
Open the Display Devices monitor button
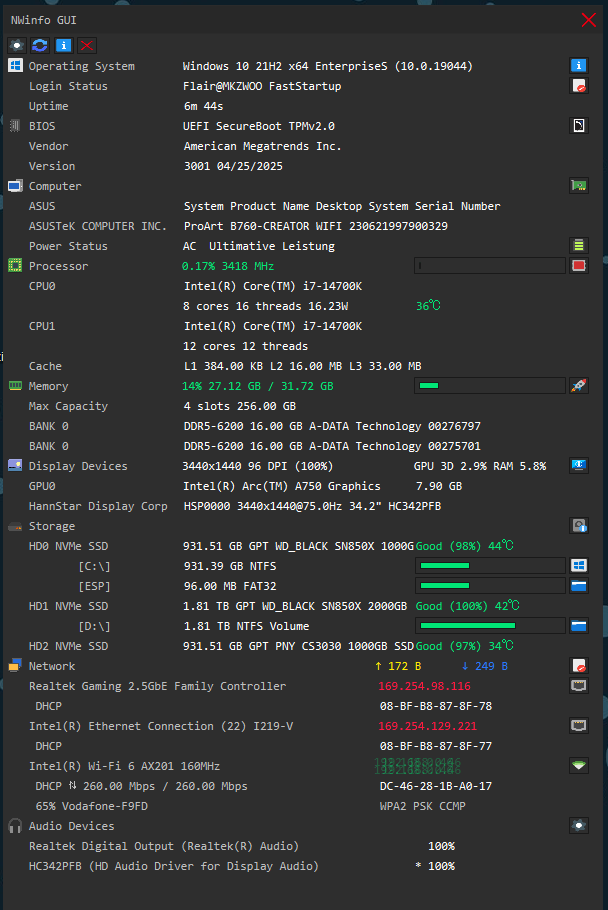point(578,465)
